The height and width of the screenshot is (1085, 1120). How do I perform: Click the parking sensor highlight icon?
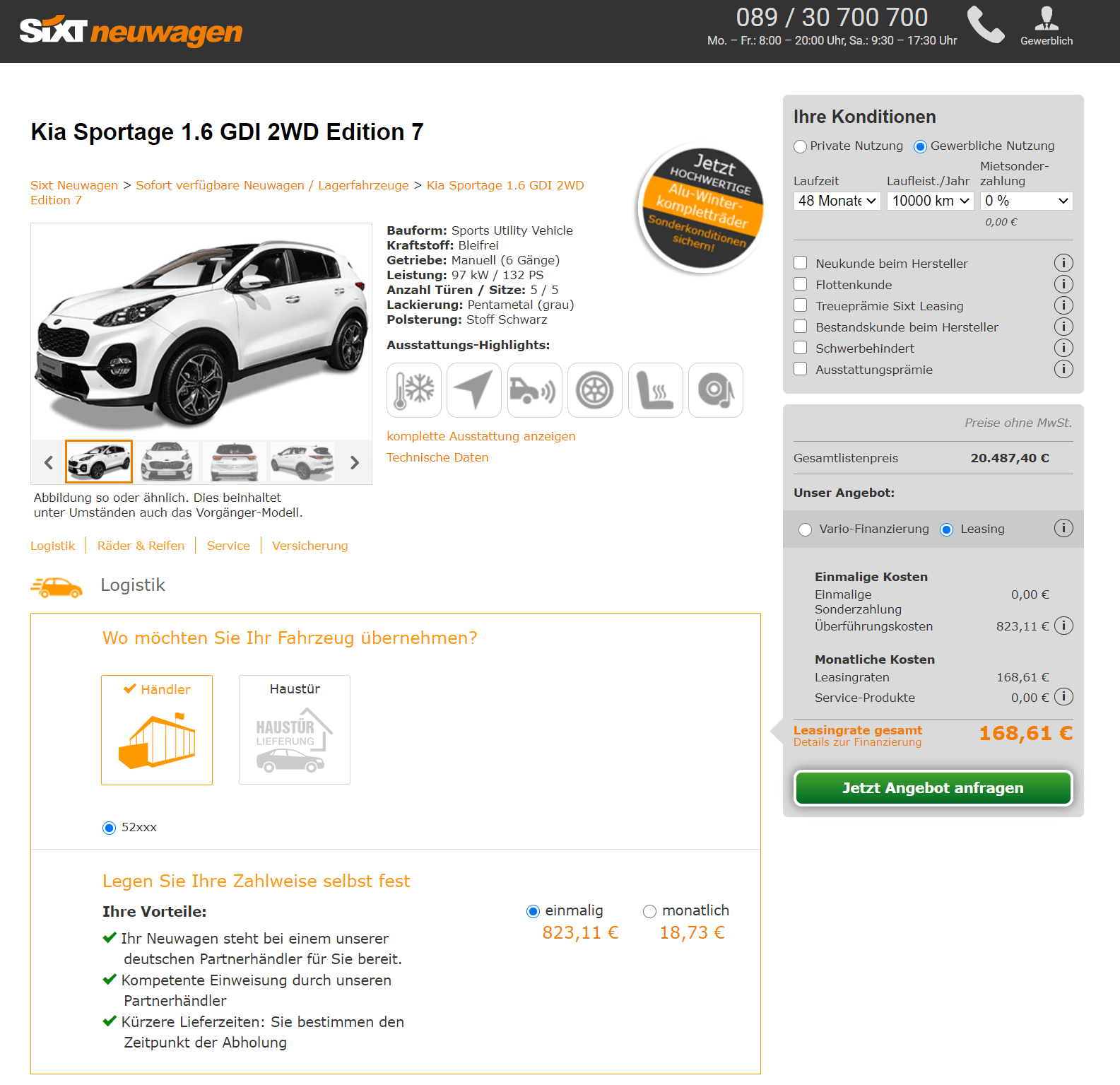(535, 390)
